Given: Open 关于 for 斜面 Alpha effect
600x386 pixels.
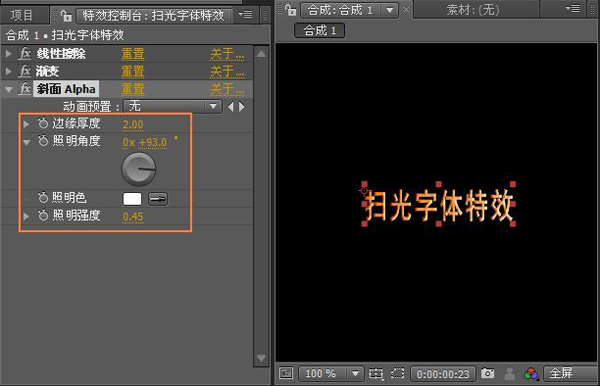Looking at the screenshot, I should [x=227, y=89].
